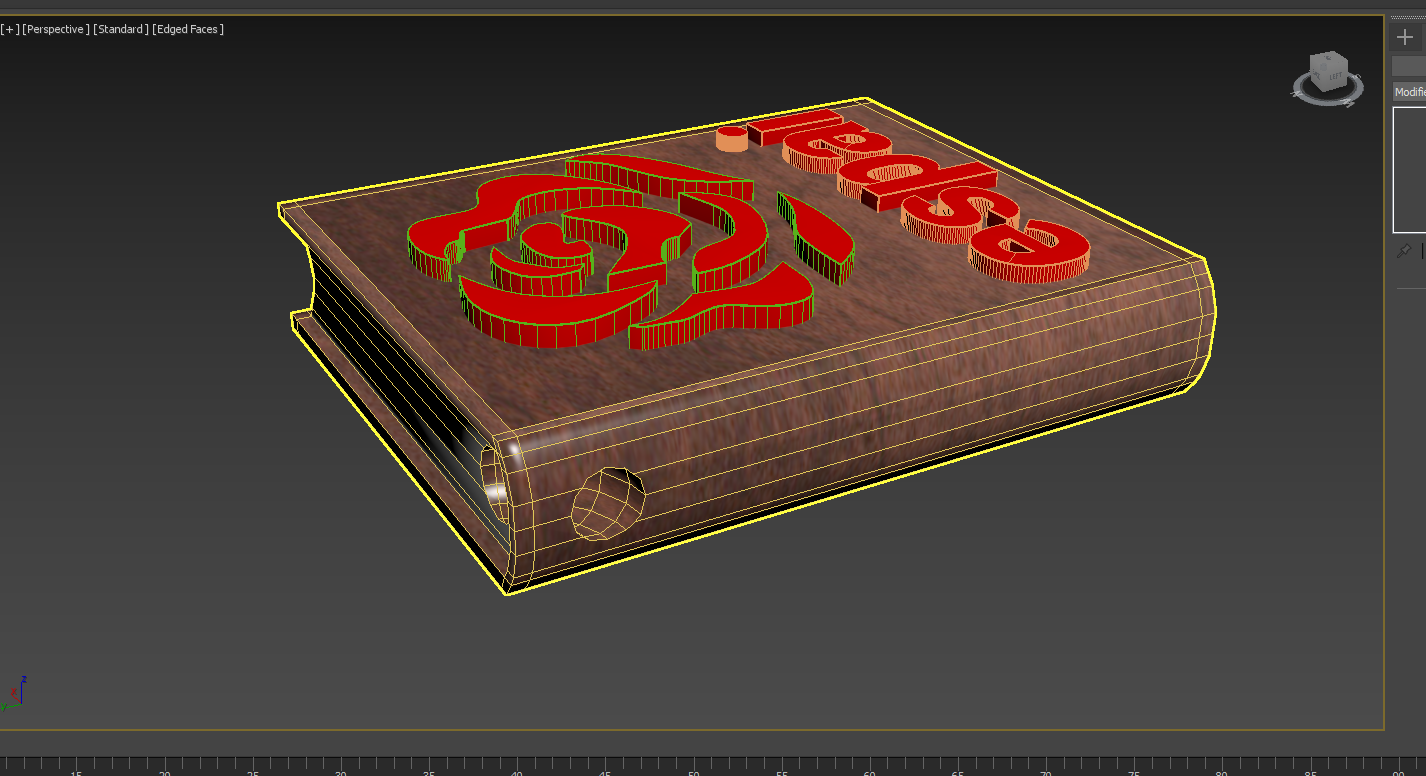Select the round hole on the book spine
This screenshot has width=1426, height=776.
pos(606,503)
